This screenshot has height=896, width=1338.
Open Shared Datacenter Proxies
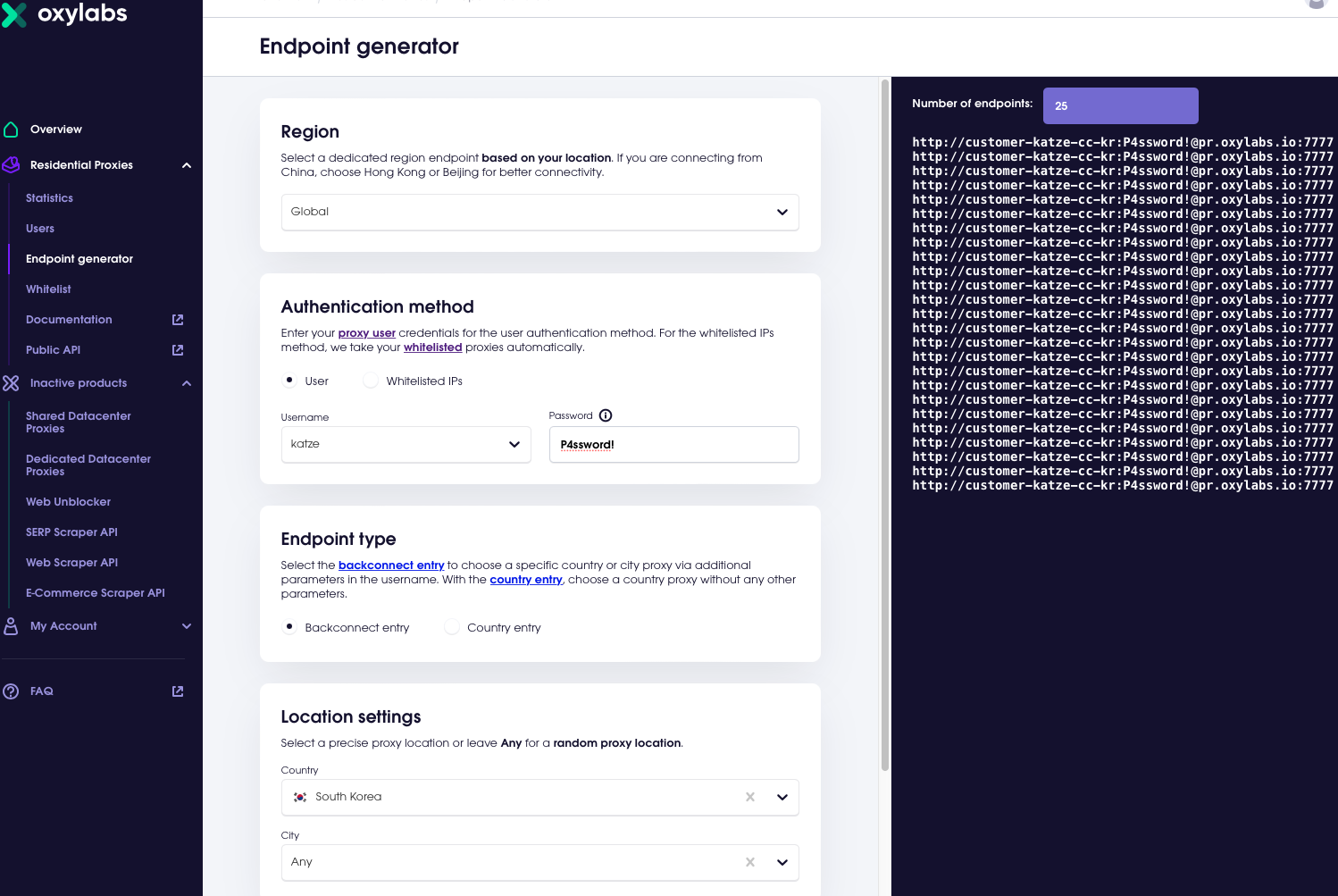point(79,423)
